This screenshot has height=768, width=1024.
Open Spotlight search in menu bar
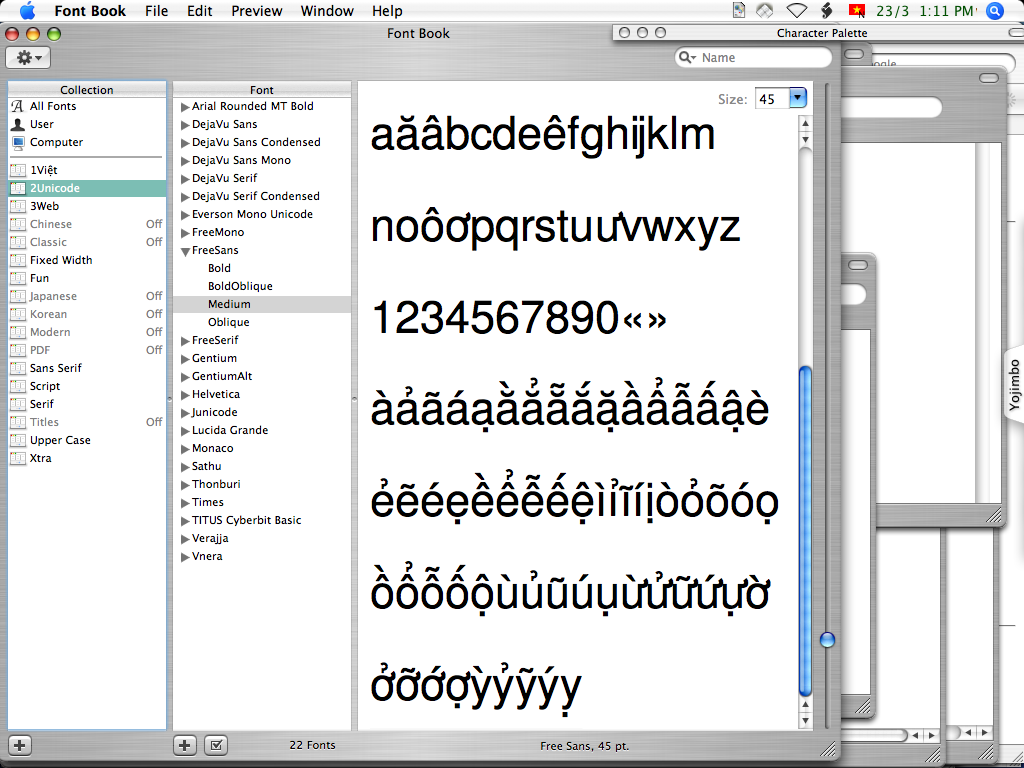(x=995, y=11)
